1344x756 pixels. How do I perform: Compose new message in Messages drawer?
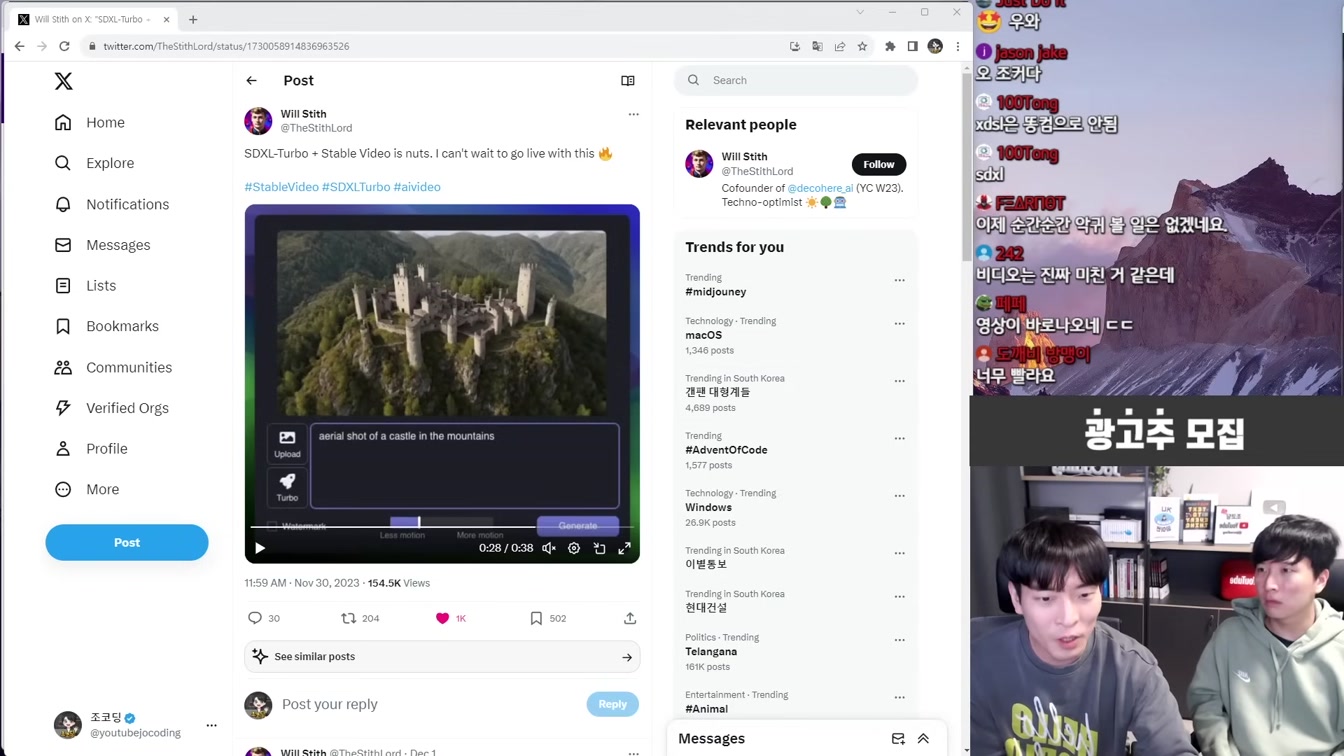898,739
